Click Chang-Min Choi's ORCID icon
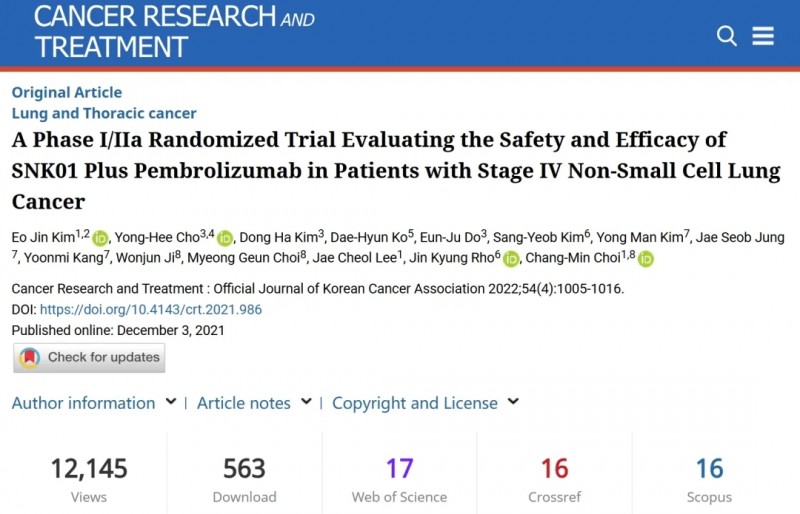 [645, 259]
